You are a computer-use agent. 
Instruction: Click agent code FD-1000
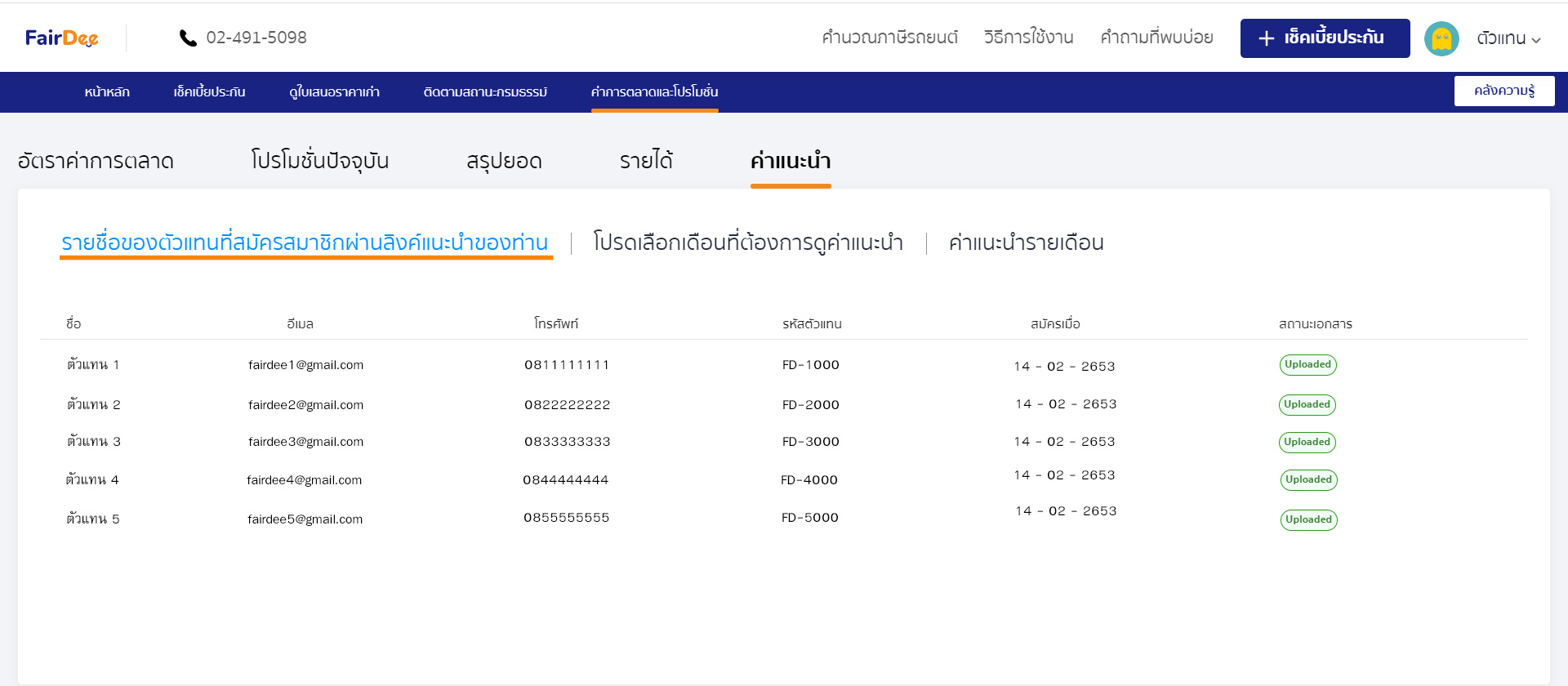coord(810,365)
